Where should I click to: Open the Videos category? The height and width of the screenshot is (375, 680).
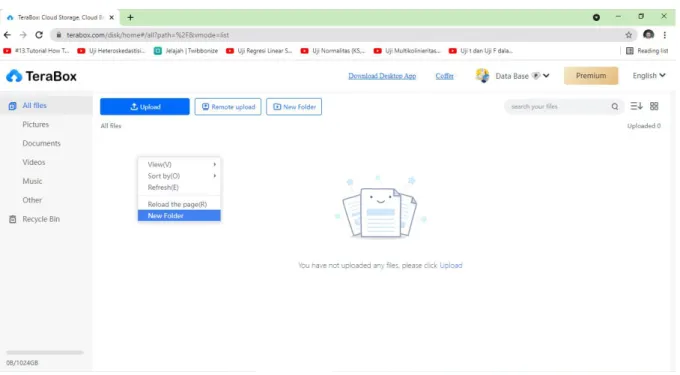[x=34, y=162]
